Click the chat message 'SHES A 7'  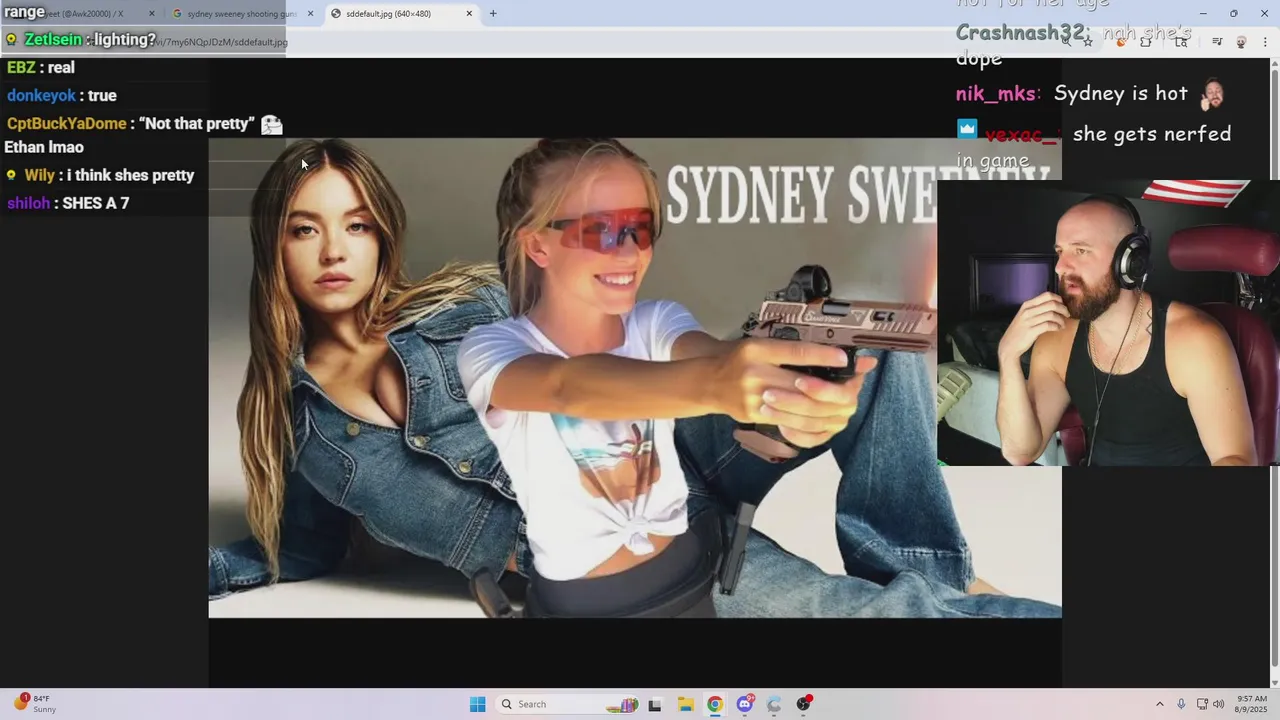[96, 203]
